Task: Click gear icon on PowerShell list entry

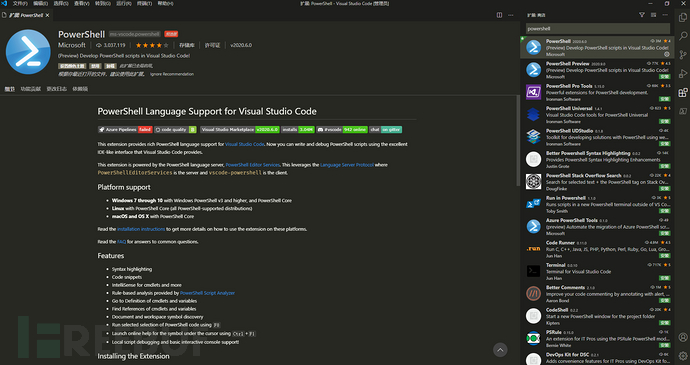Action: tap(667, 54)
